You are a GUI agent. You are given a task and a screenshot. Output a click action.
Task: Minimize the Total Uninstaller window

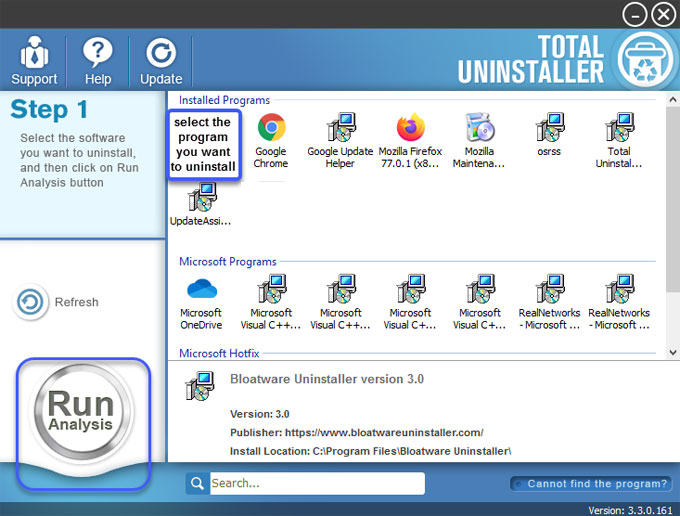coord(634,15)
